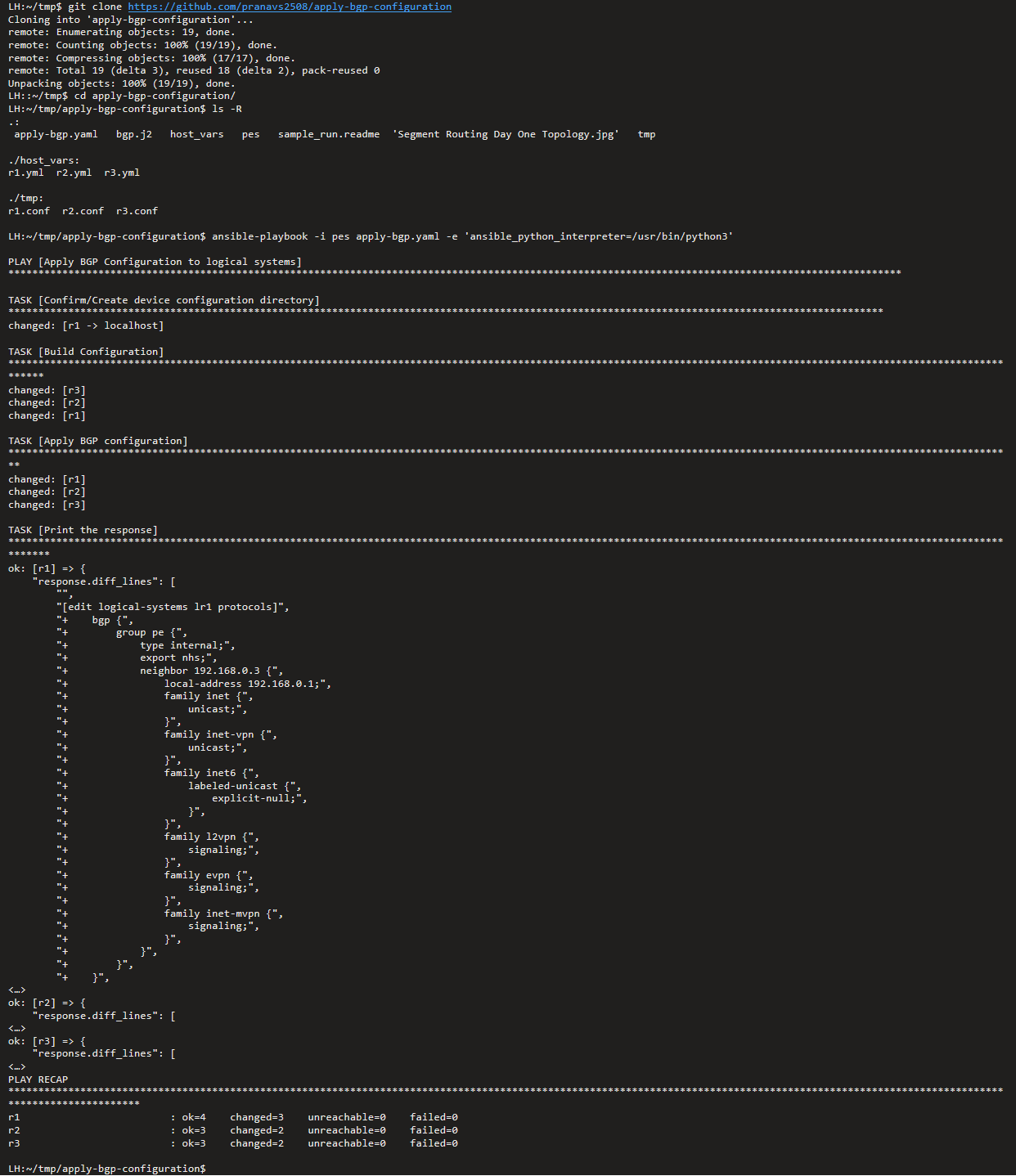
Task: Click the 'neighbor 192.168.0.3' diff line
Action: (x=211, y=671)
